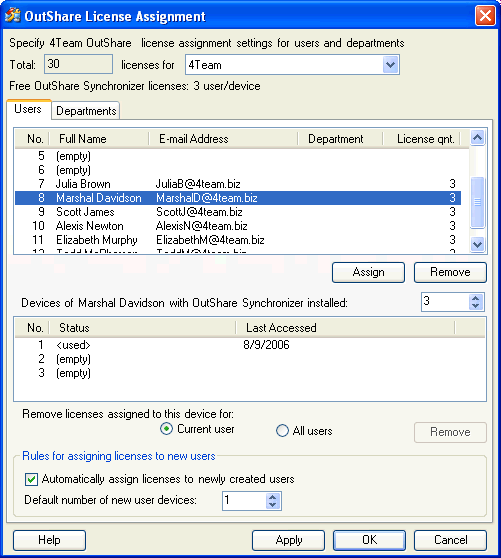Sort users by License qnt. column header
501x558 pixels.
pyautogui.click(x=421, y=139)
